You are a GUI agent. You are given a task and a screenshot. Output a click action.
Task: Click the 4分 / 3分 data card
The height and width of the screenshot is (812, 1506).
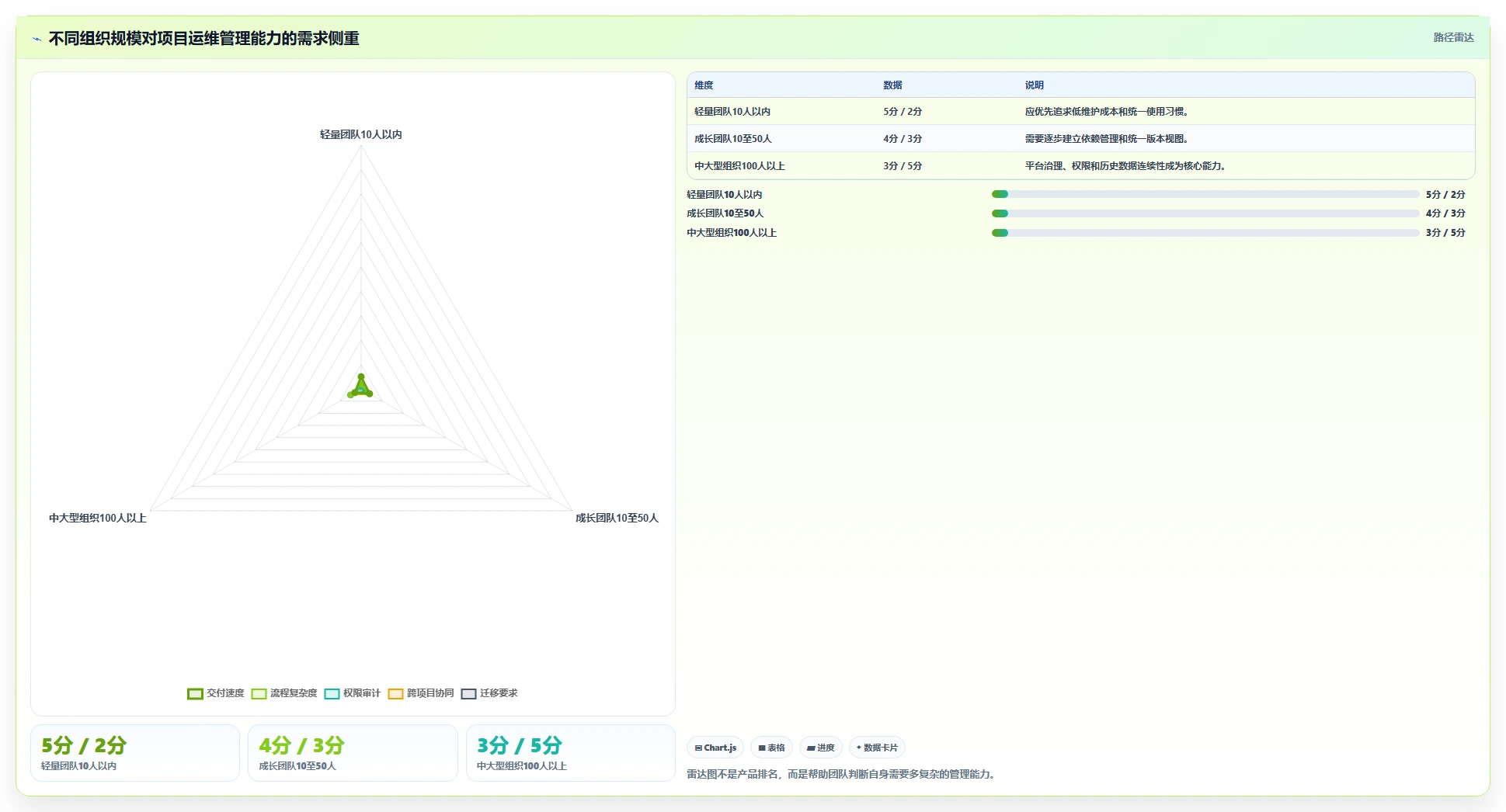click(353, 753)
